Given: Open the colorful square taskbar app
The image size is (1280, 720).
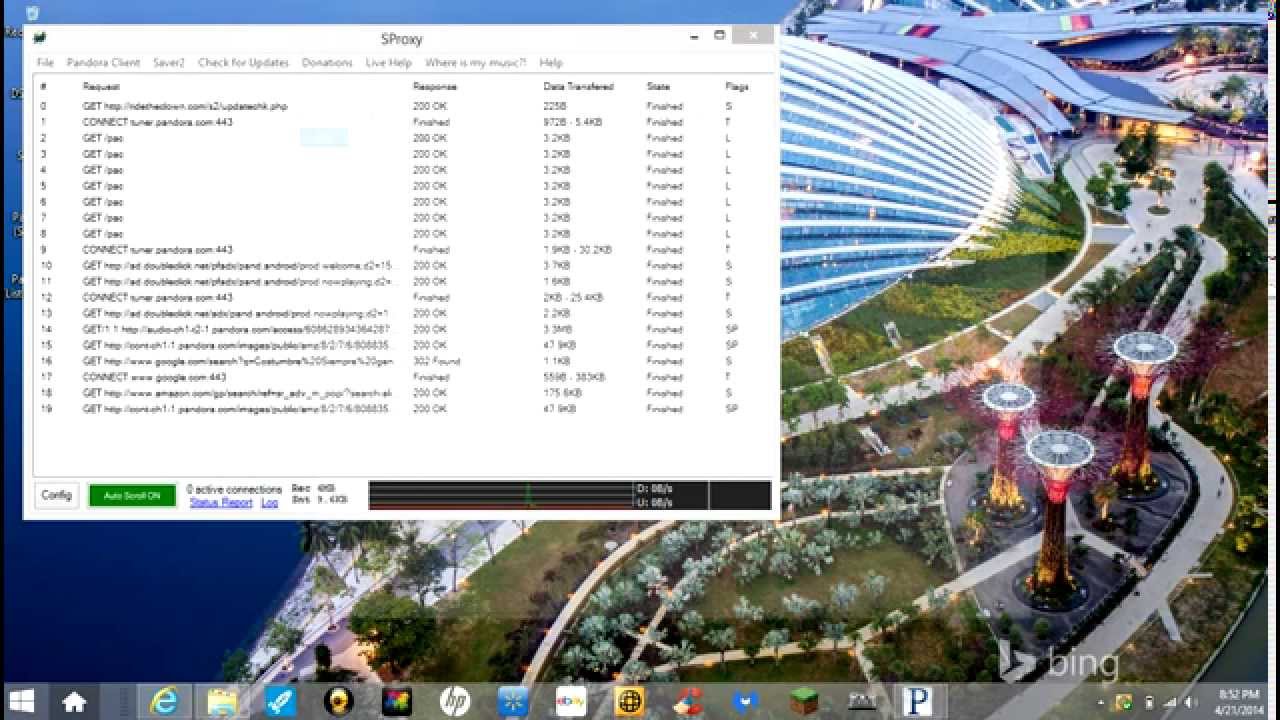Looking at the screenshot, I should tap(397, 702).
